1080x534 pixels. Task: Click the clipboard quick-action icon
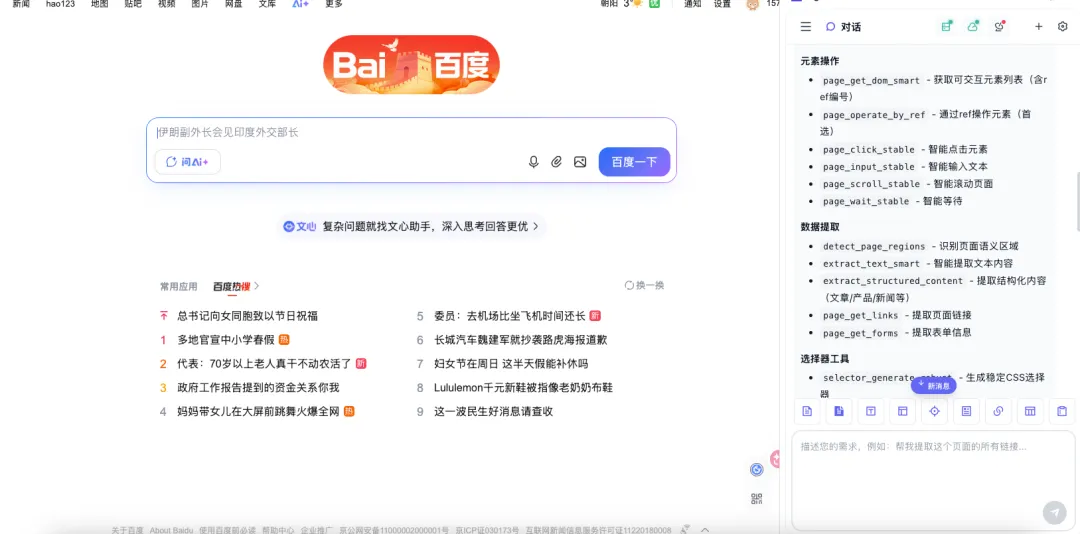(x=1061, y=411)
